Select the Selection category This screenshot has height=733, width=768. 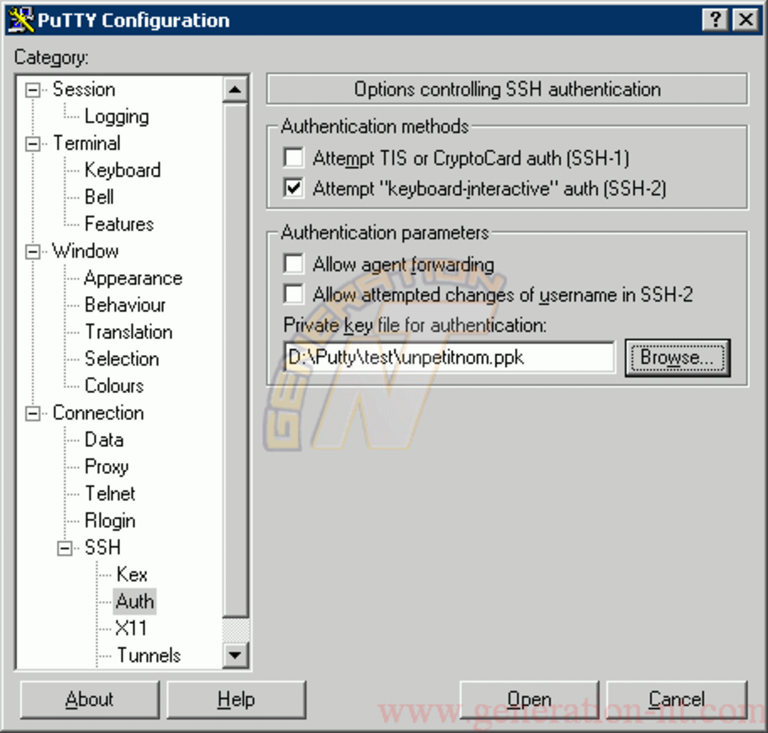coord(121,359)
